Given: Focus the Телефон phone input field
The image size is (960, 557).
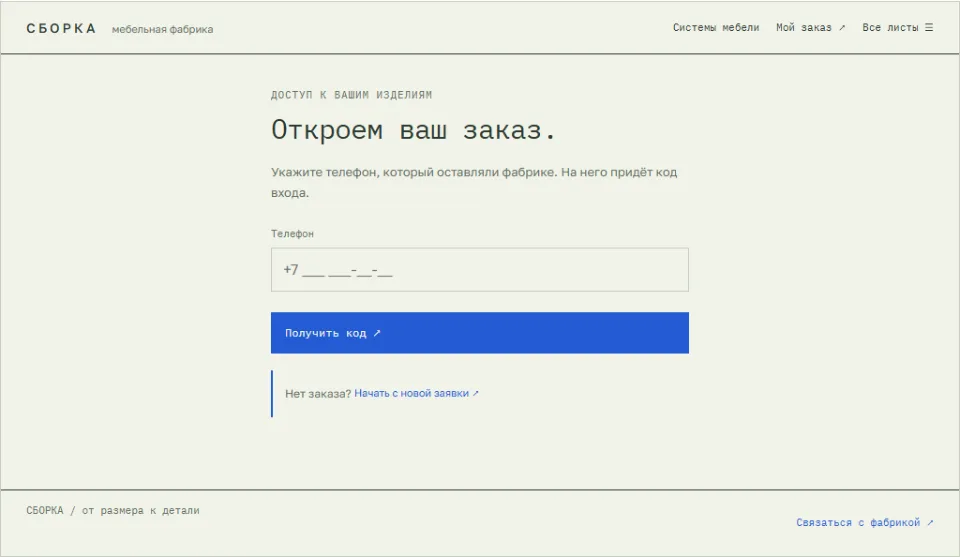Looking at the screenshot, I should (x=479, y=269).
